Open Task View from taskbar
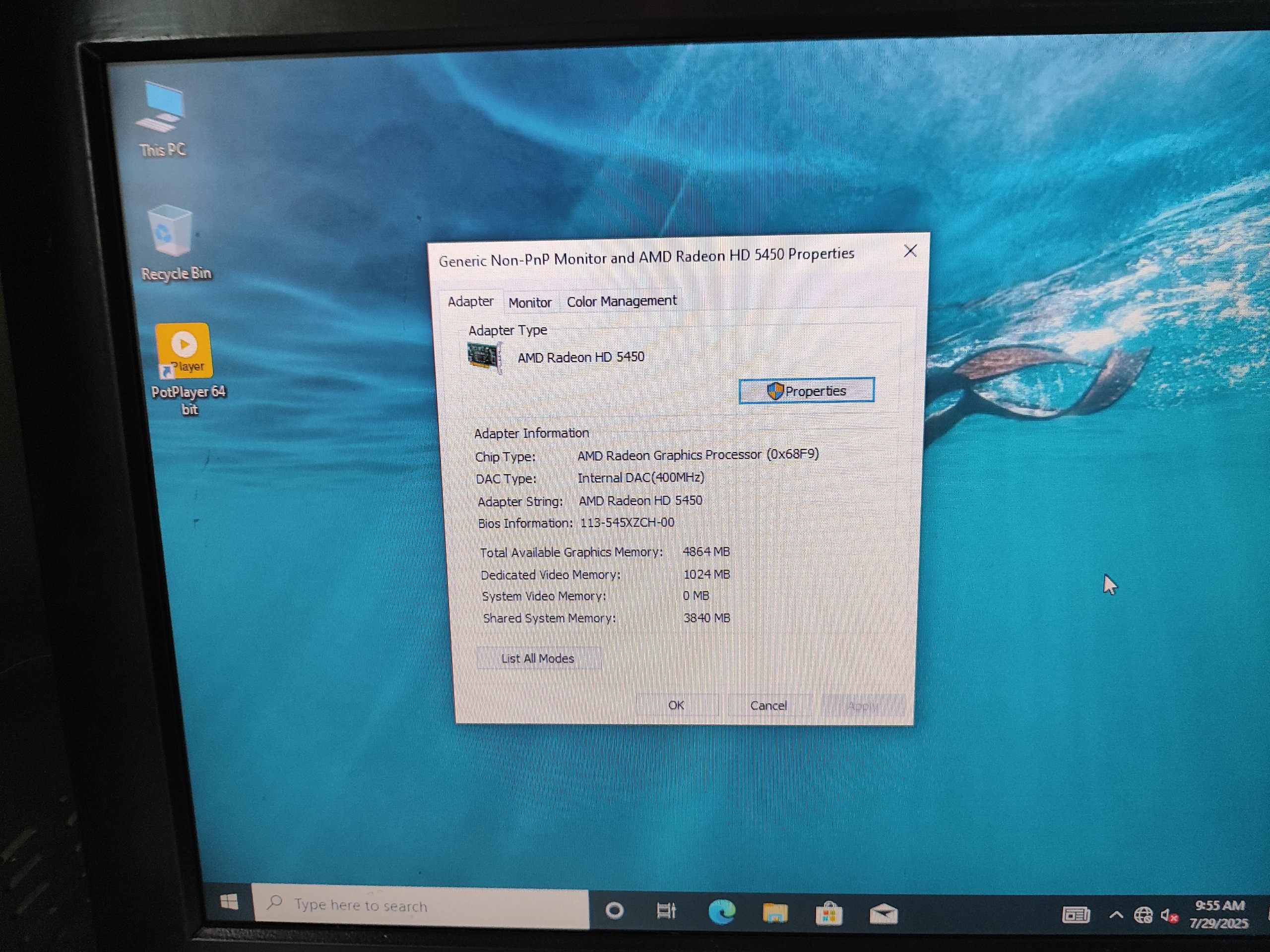Screen dimensions: 1270x952 click(x=666, y=911)
